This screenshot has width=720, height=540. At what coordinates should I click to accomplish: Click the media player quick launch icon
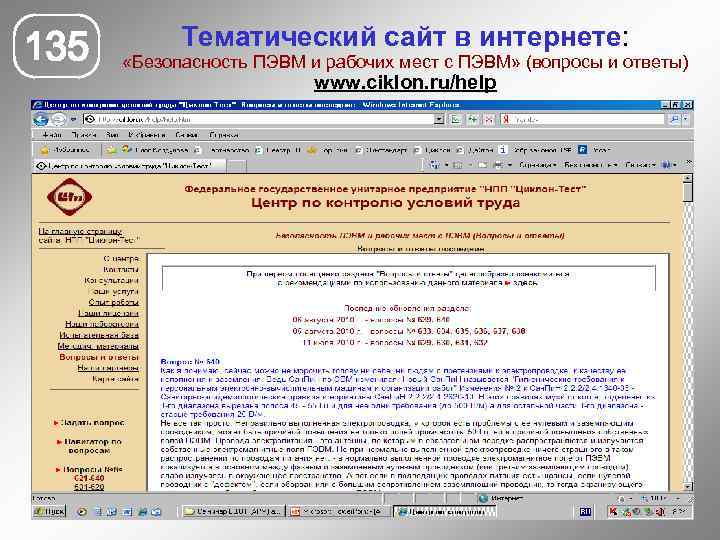82,512
